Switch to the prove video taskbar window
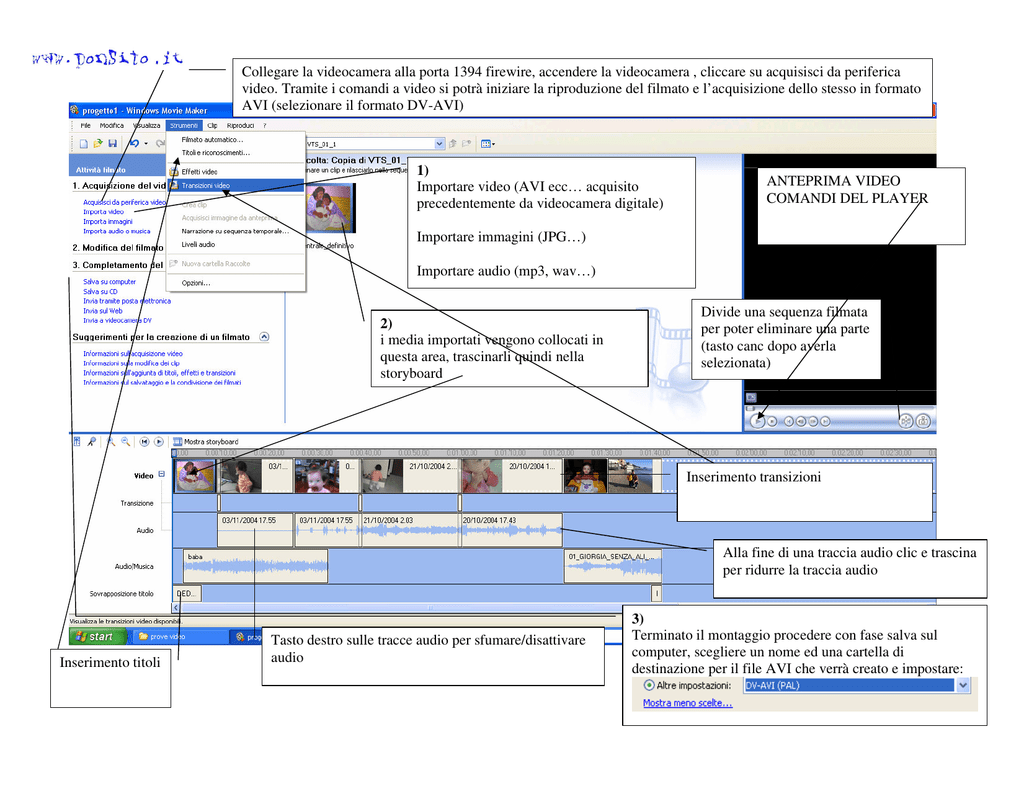1024x791 pixels. click(x=180, y=636)
